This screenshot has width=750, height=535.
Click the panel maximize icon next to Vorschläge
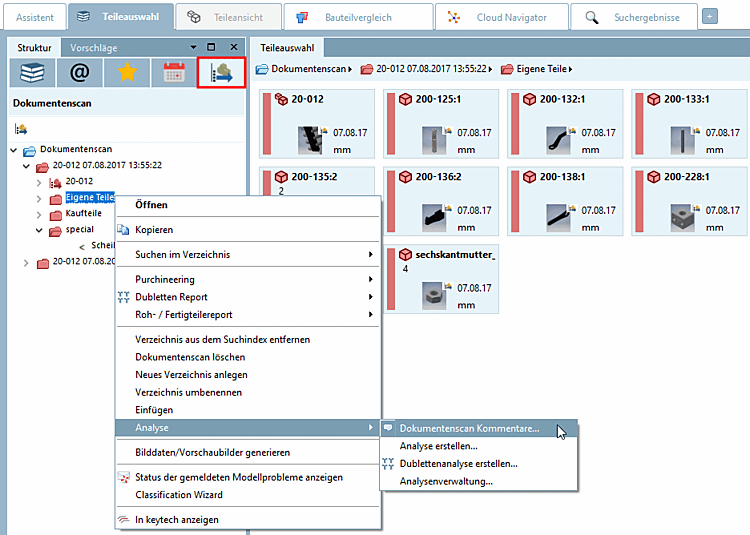point(211,47)
